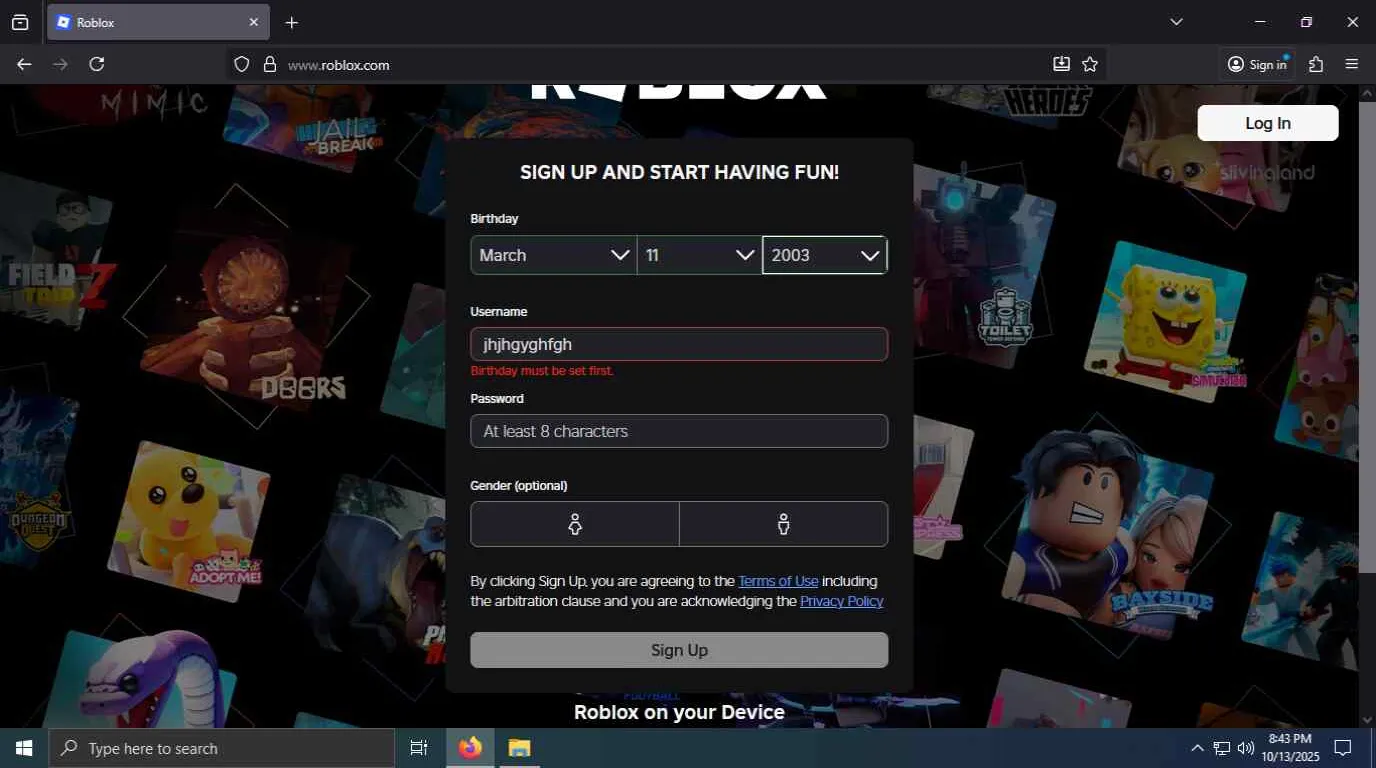This screenshot has width=1376, height=768.
Task: Click the Windows taskbar search box
Action: [221, 748]
